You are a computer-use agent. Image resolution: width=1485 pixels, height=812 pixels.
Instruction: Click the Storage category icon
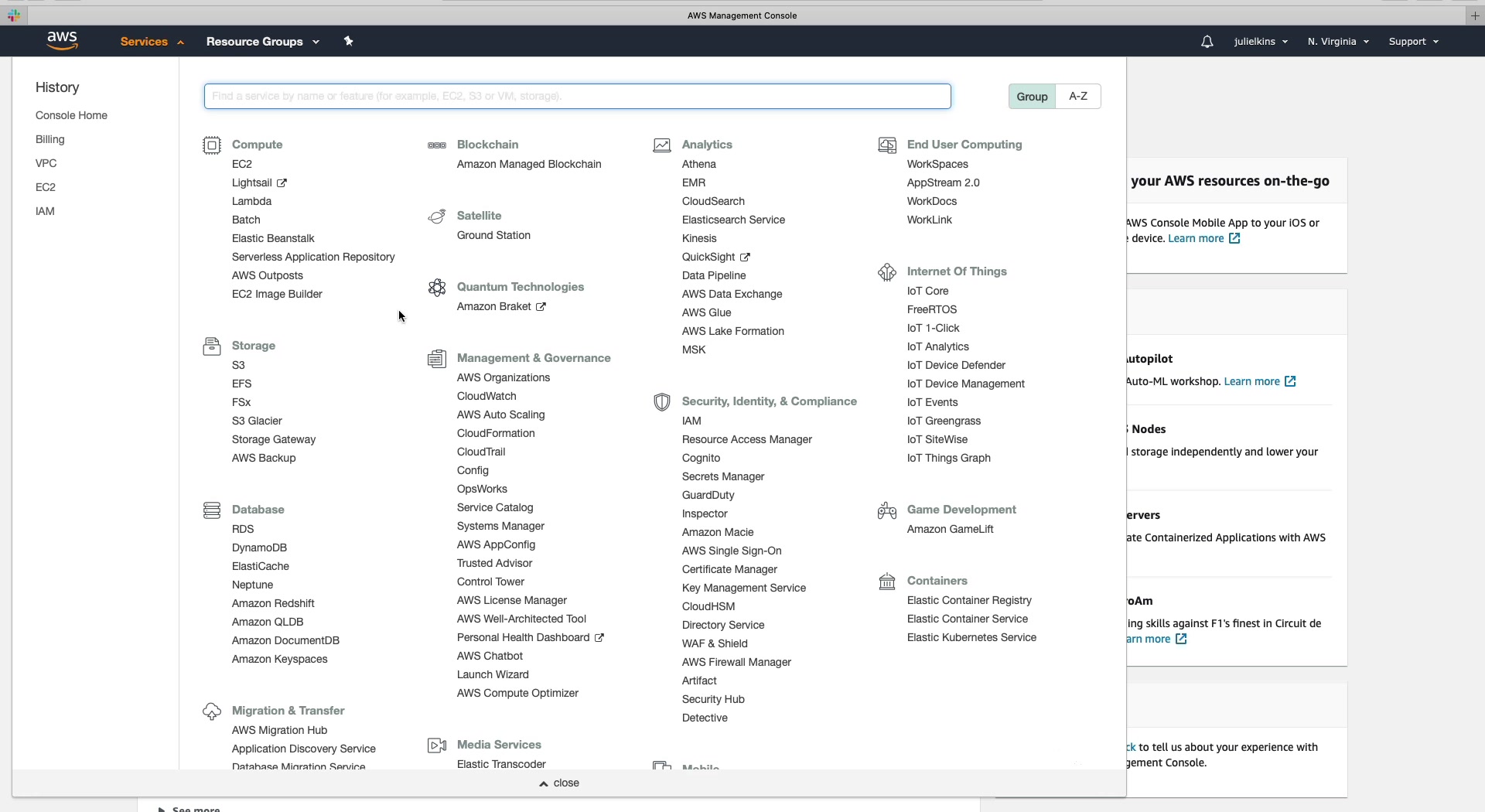tap(212, 346)
